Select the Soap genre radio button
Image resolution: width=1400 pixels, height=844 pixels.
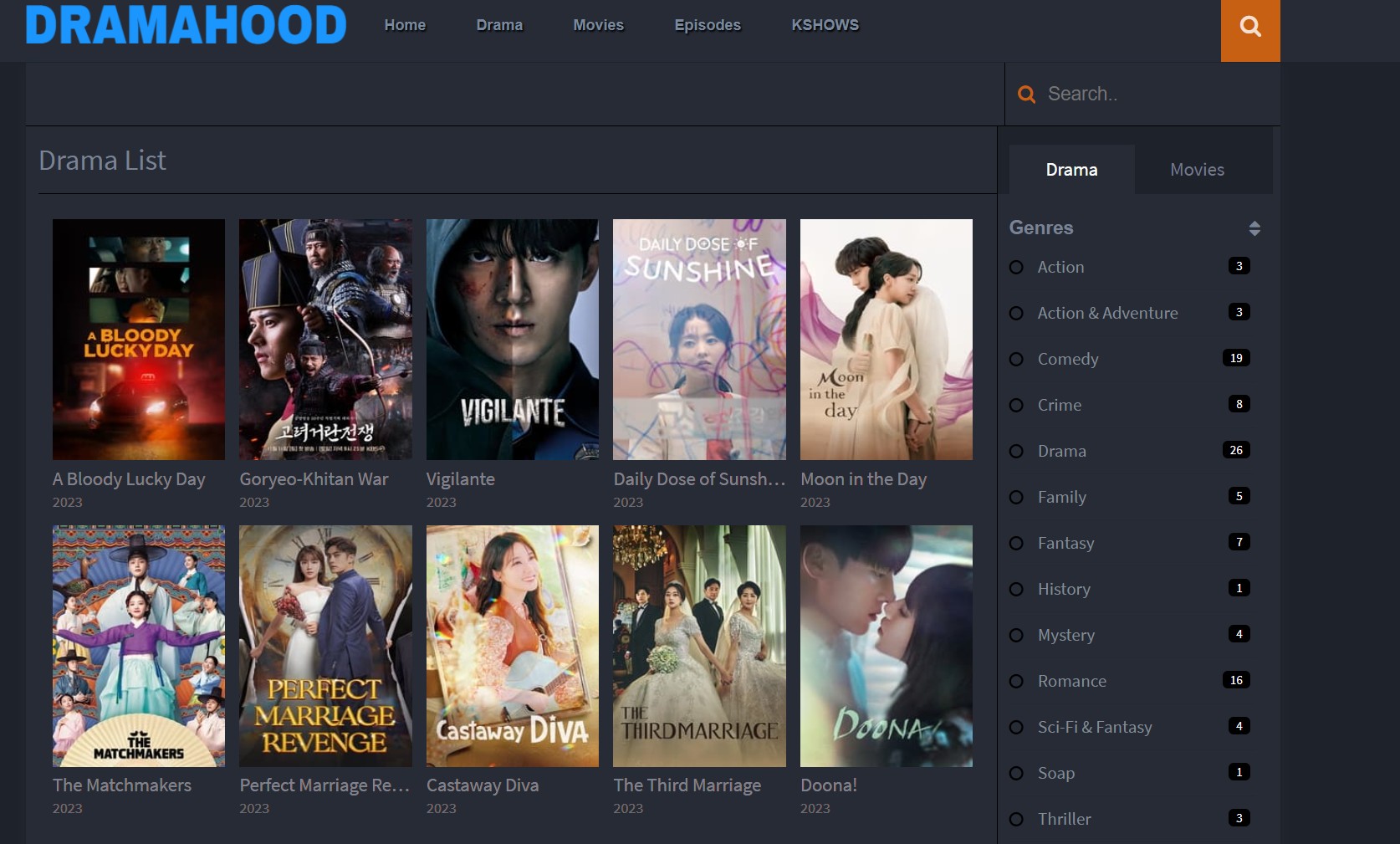[x=1016, y=774]
